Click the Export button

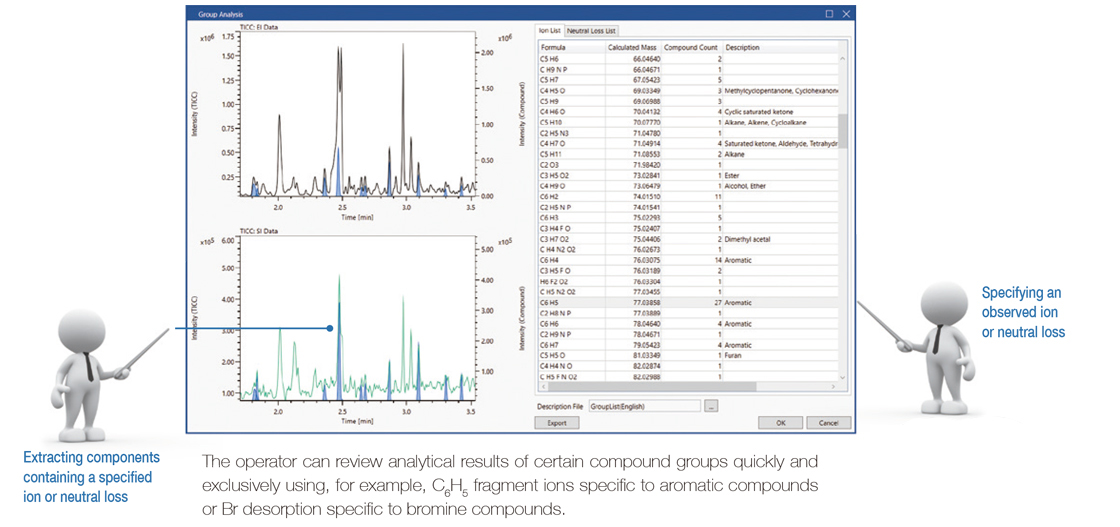(557, 423)
